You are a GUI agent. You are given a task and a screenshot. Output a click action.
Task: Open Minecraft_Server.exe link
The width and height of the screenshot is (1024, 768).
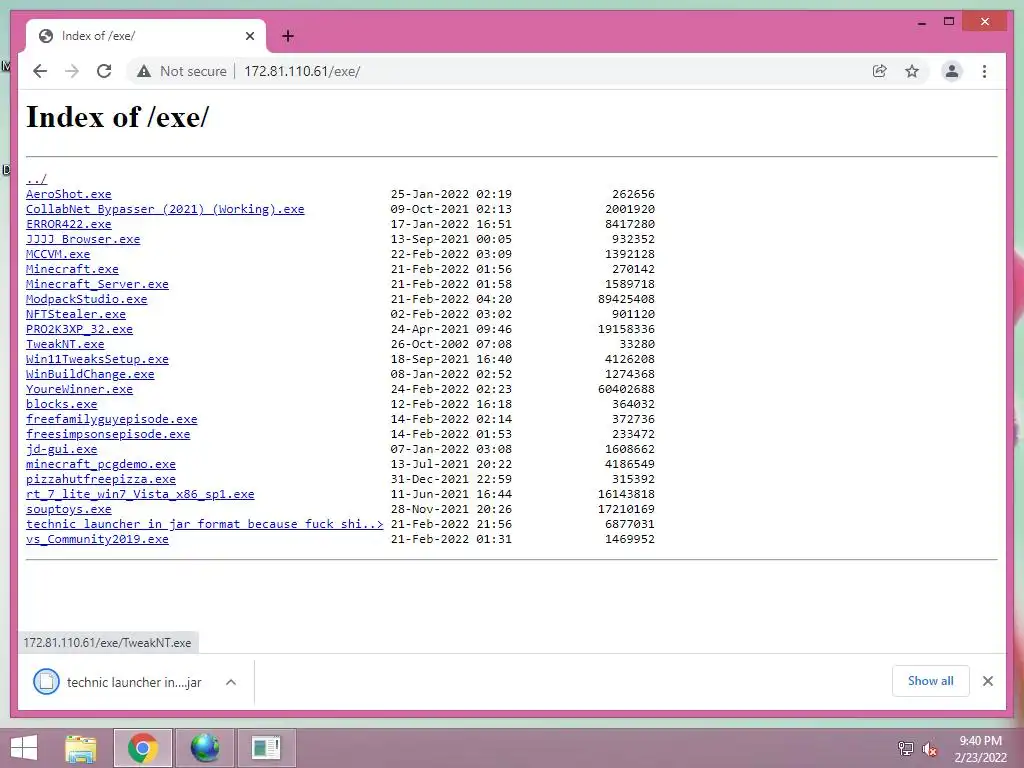click(97, 284)
